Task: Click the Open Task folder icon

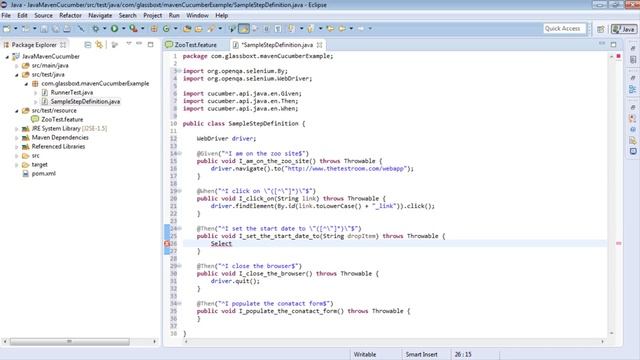Action: coord(199,29)
